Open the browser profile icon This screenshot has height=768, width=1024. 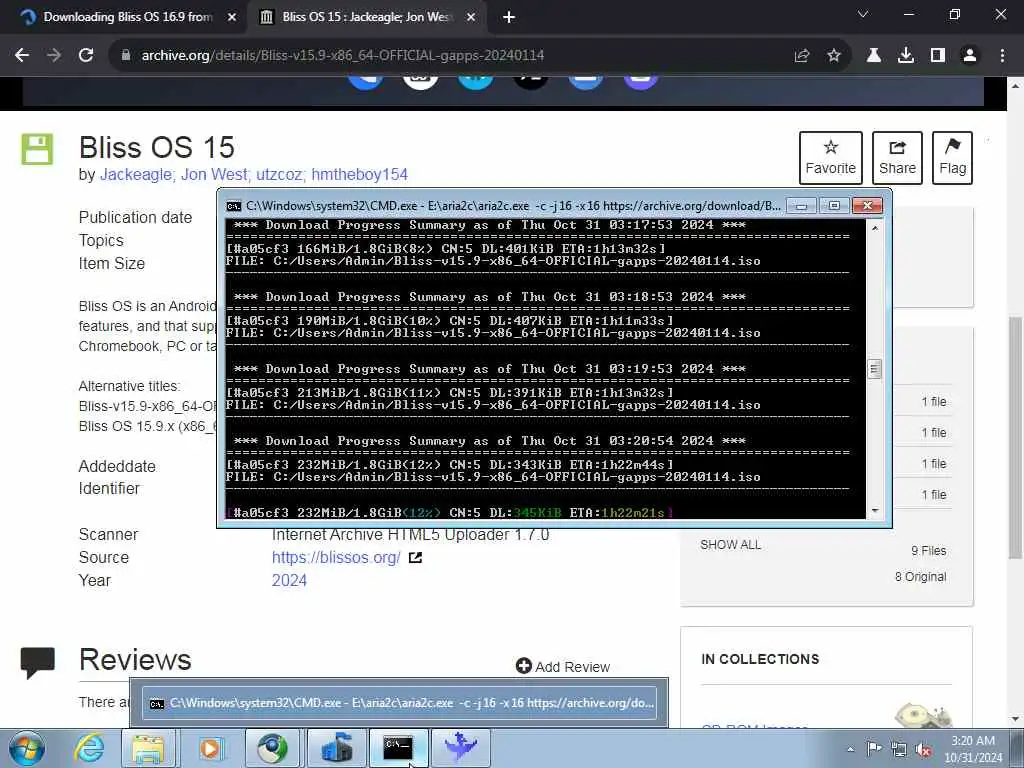click(970, 56)
